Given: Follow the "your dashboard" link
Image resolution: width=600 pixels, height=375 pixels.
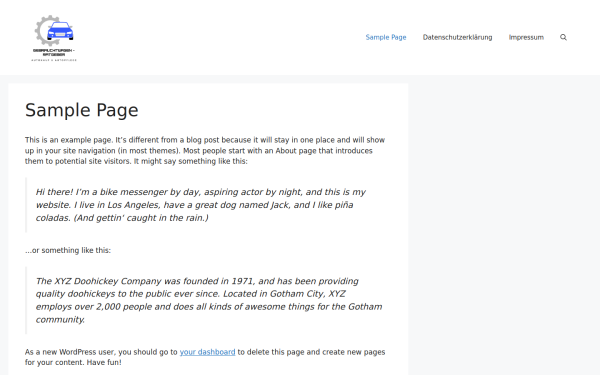Looking at the screenshot, I should coord(207,352).
